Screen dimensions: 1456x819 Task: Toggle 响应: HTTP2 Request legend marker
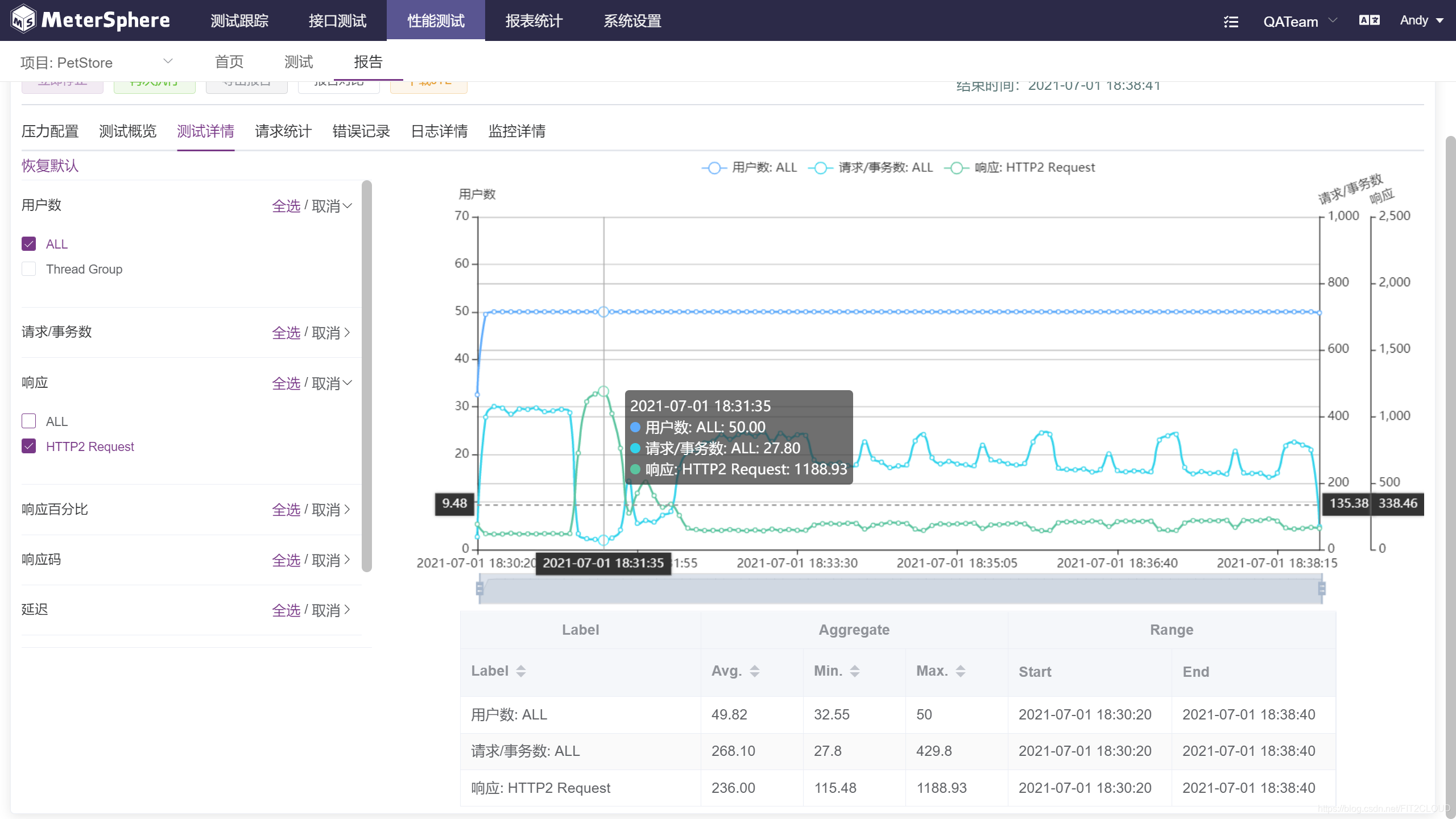coord(957,168)
